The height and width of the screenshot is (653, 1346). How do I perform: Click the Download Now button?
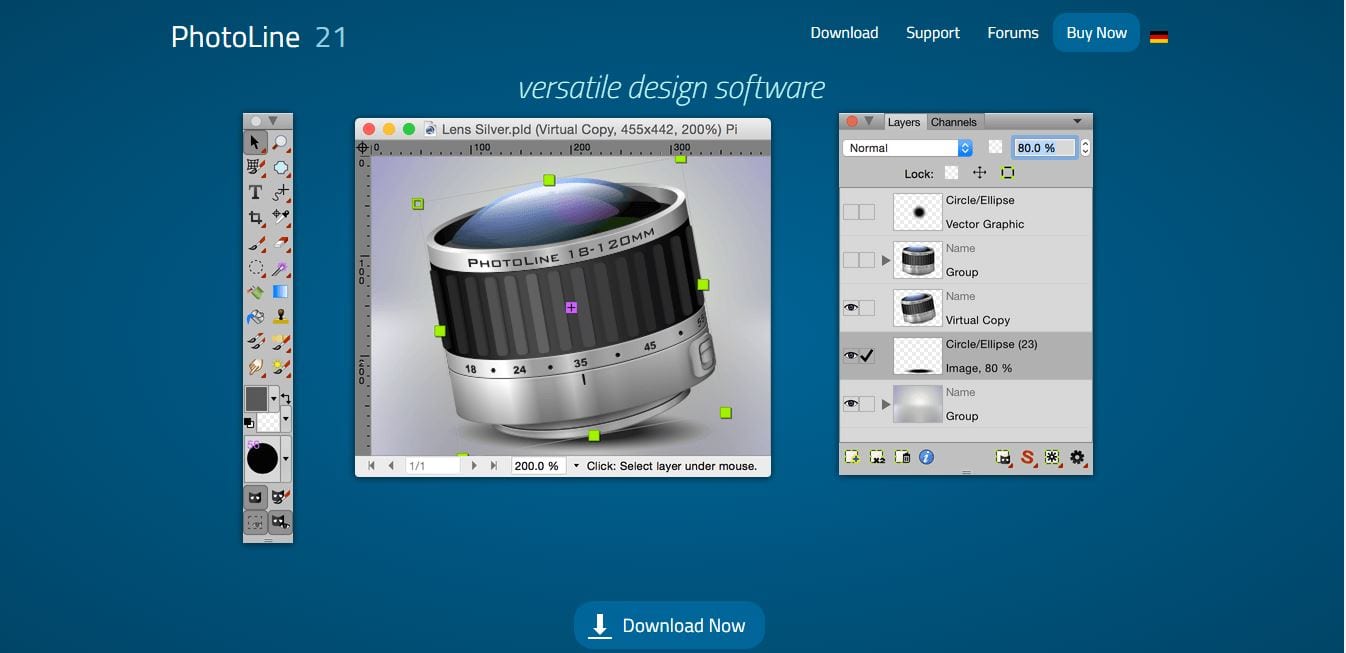coord(669,626)
